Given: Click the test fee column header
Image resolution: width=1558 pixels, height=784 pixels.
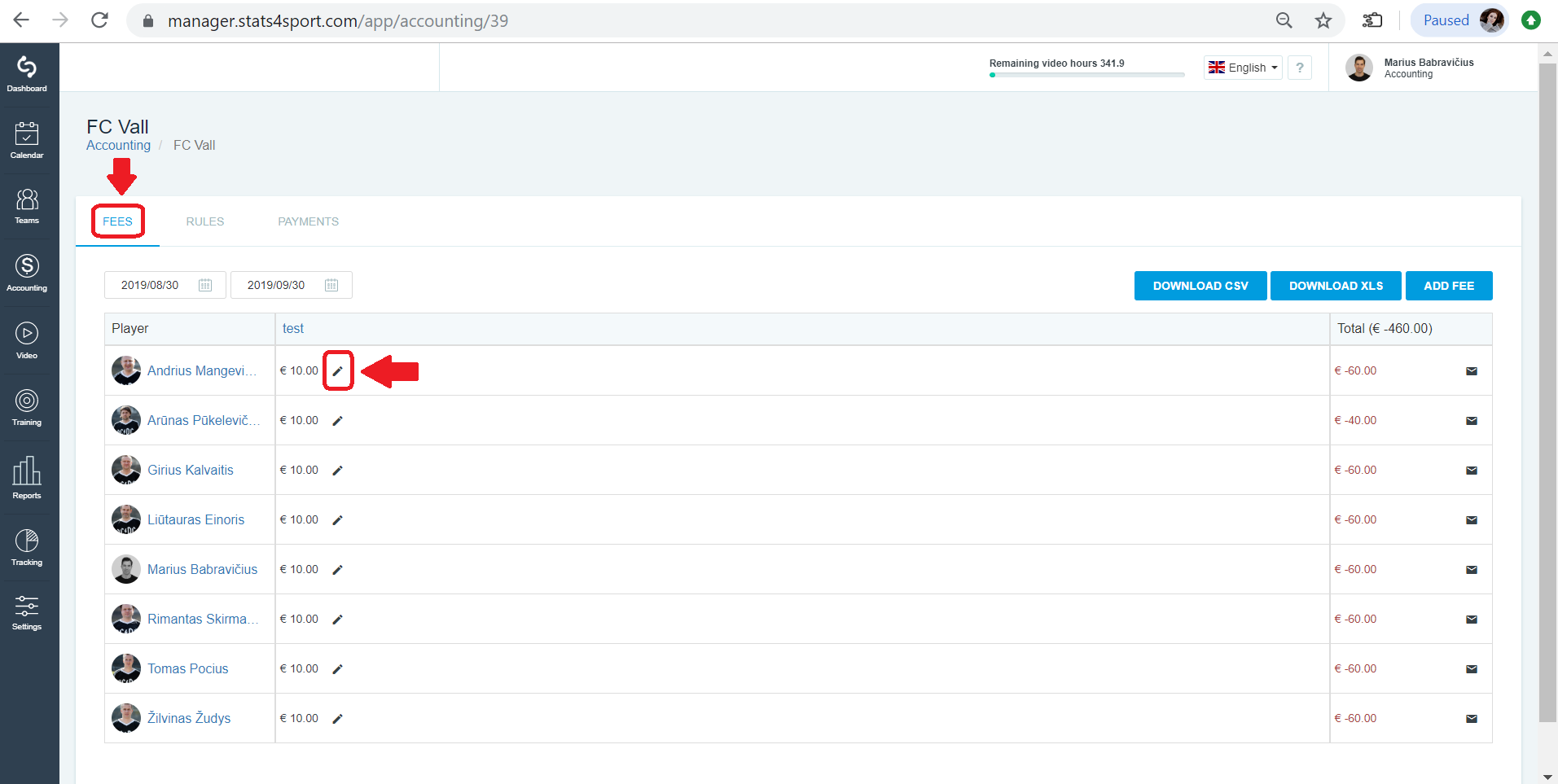Looking at the screenshot, I should pyautogui.click(x=293, y=328).
